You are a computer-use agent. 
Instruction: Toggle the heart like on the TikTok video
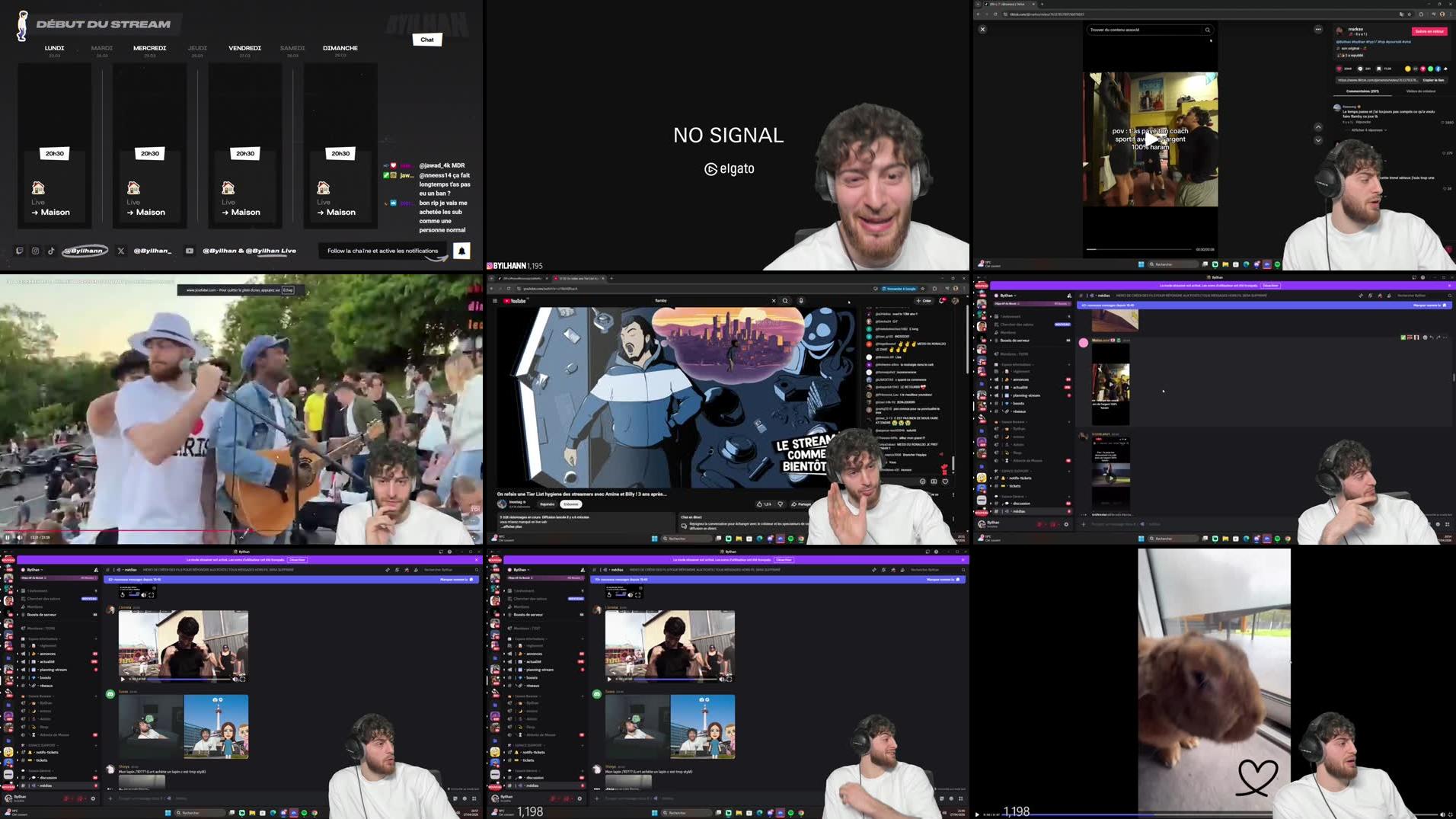click(x=1339, y=69)
